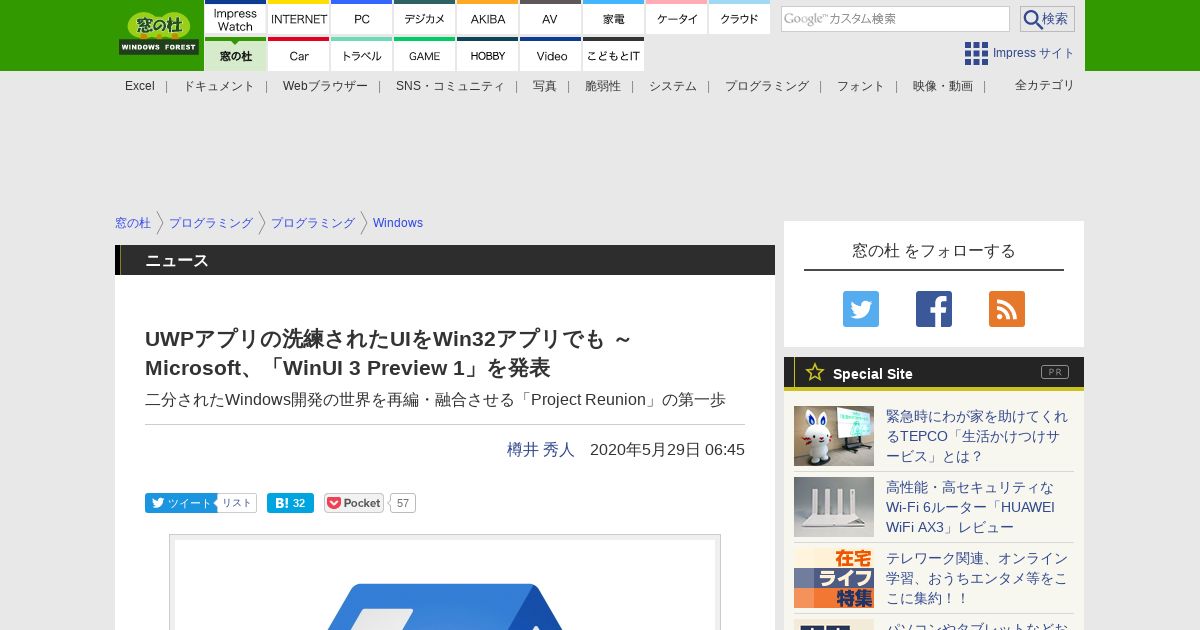Click the 在宅ライフ特集 thumbnail
This screenshot has width=1200, height=630.
[x=834, y=578]
